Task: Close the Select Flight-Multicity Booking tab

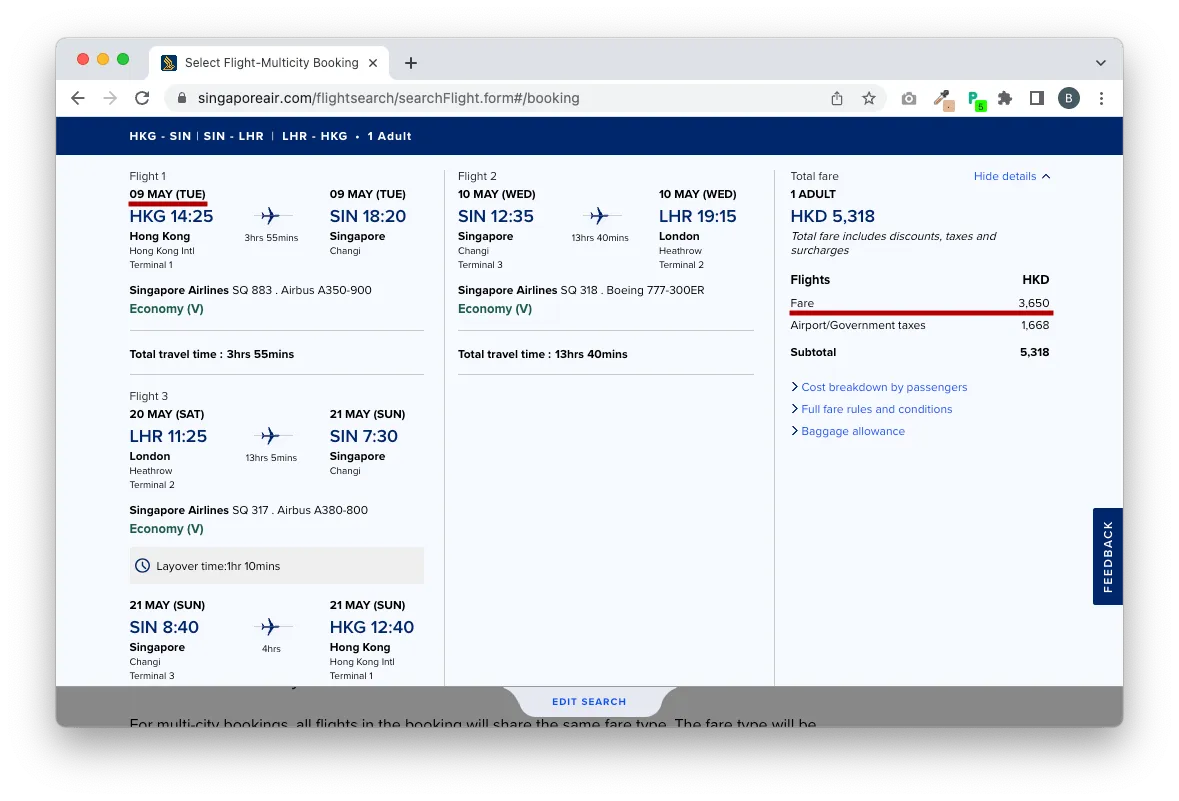Action: point(373,63)
